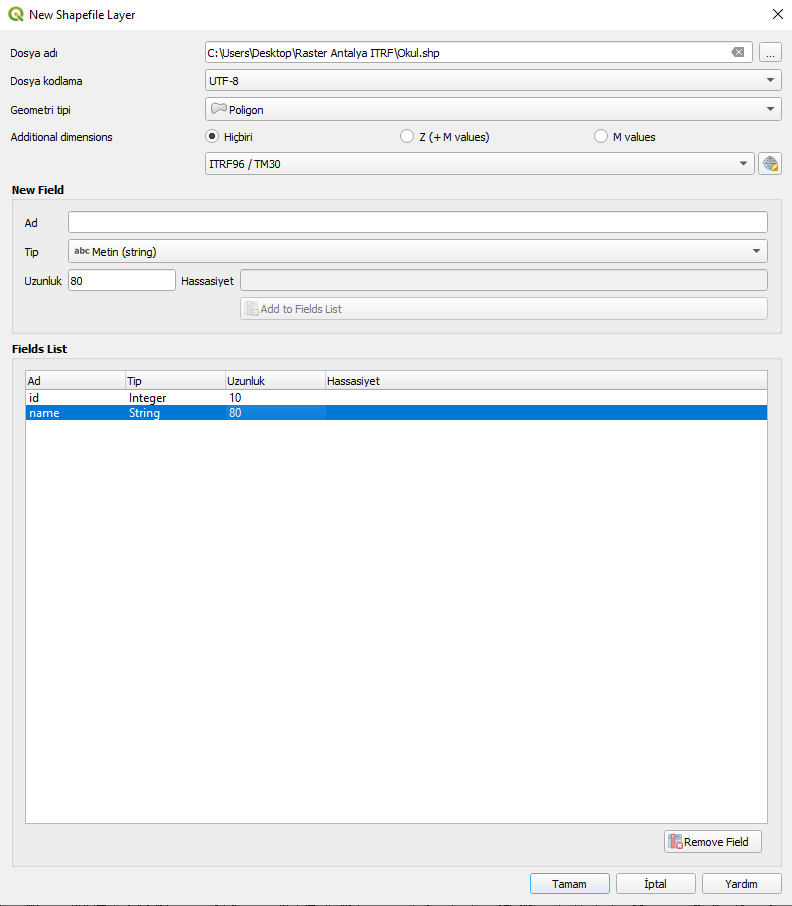The height and width of the screenshot is (906, 792).
Task: Click the abc text-type icon
Action: coord(81,251)
